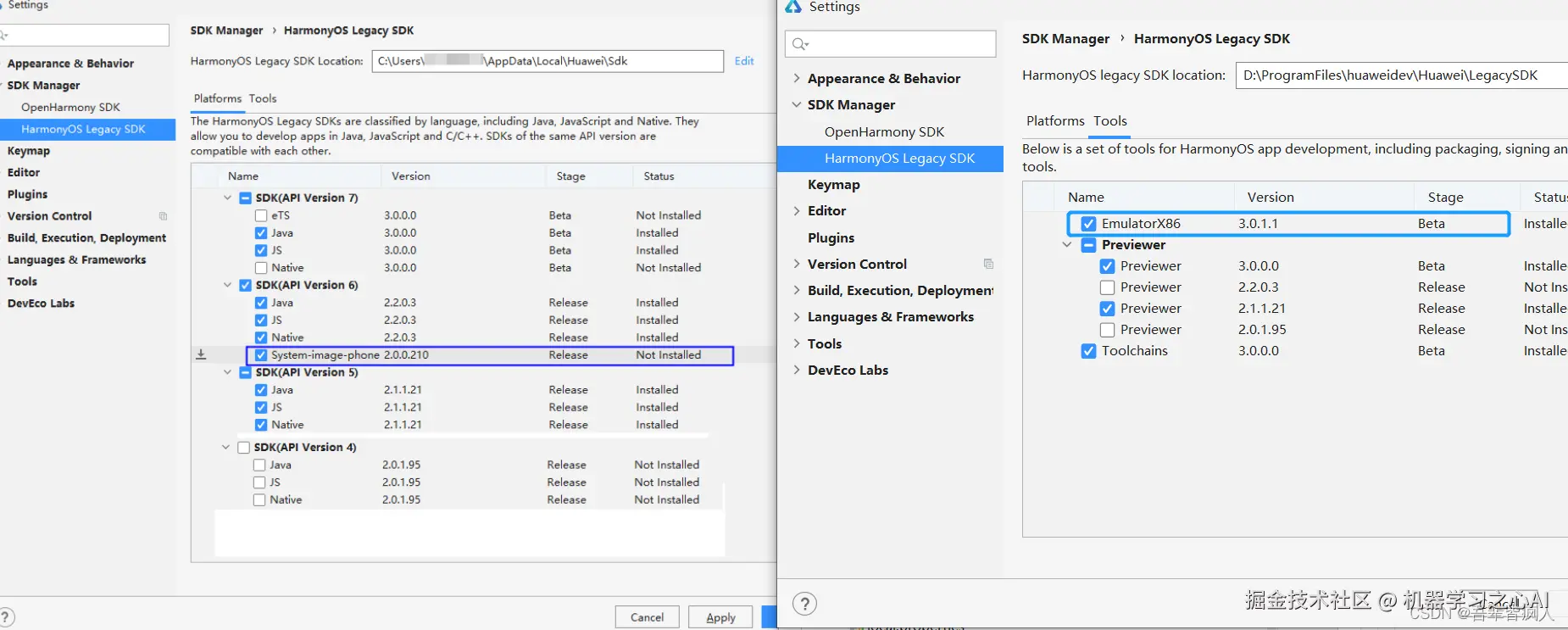The height and width of the screenshot is (630, 1568).
Task: Expand Appearance & Behavior in right Settings window
Action: (x=797, y=78)
